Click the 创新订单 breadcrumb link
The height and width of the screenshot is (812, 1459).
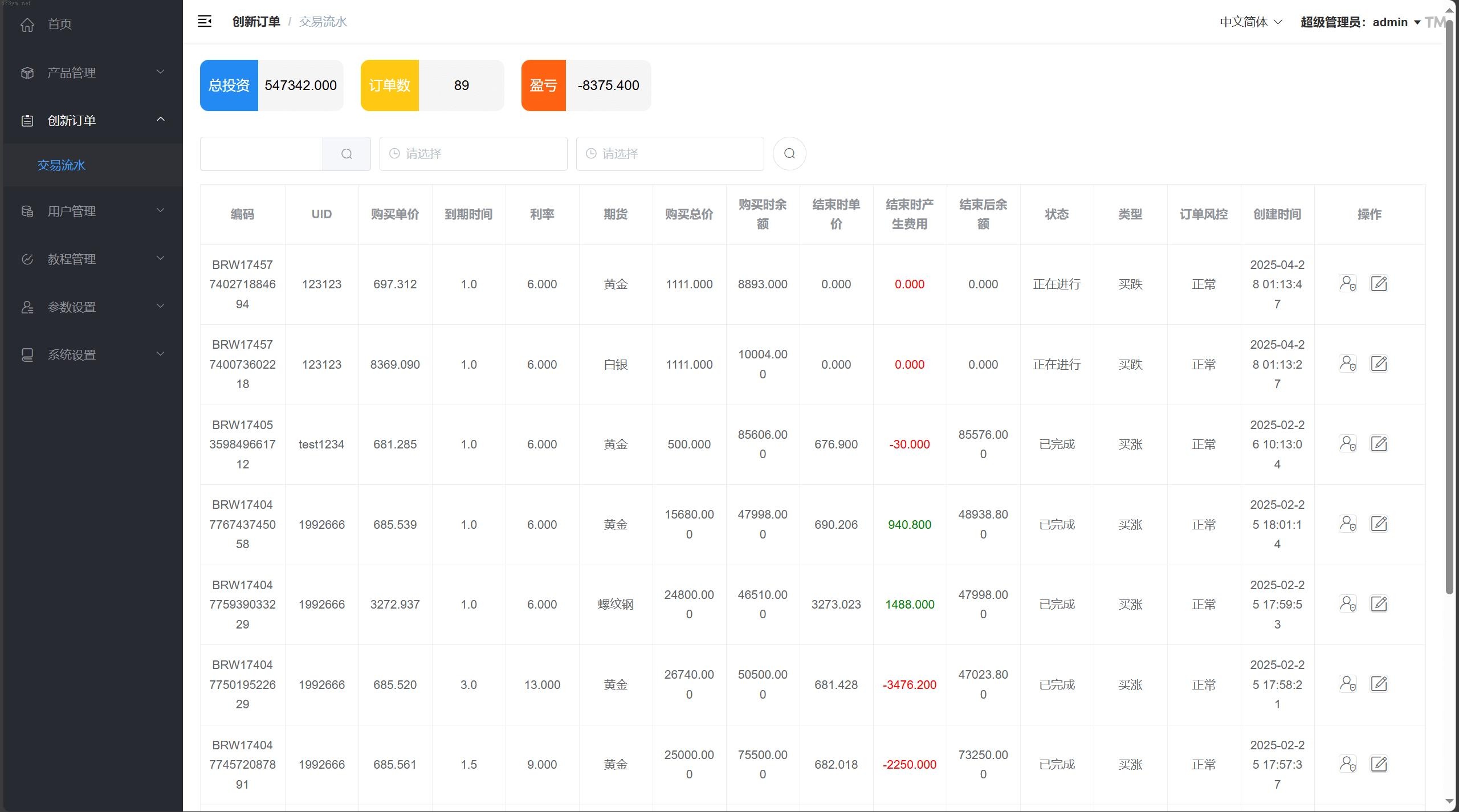coord(256,22)
